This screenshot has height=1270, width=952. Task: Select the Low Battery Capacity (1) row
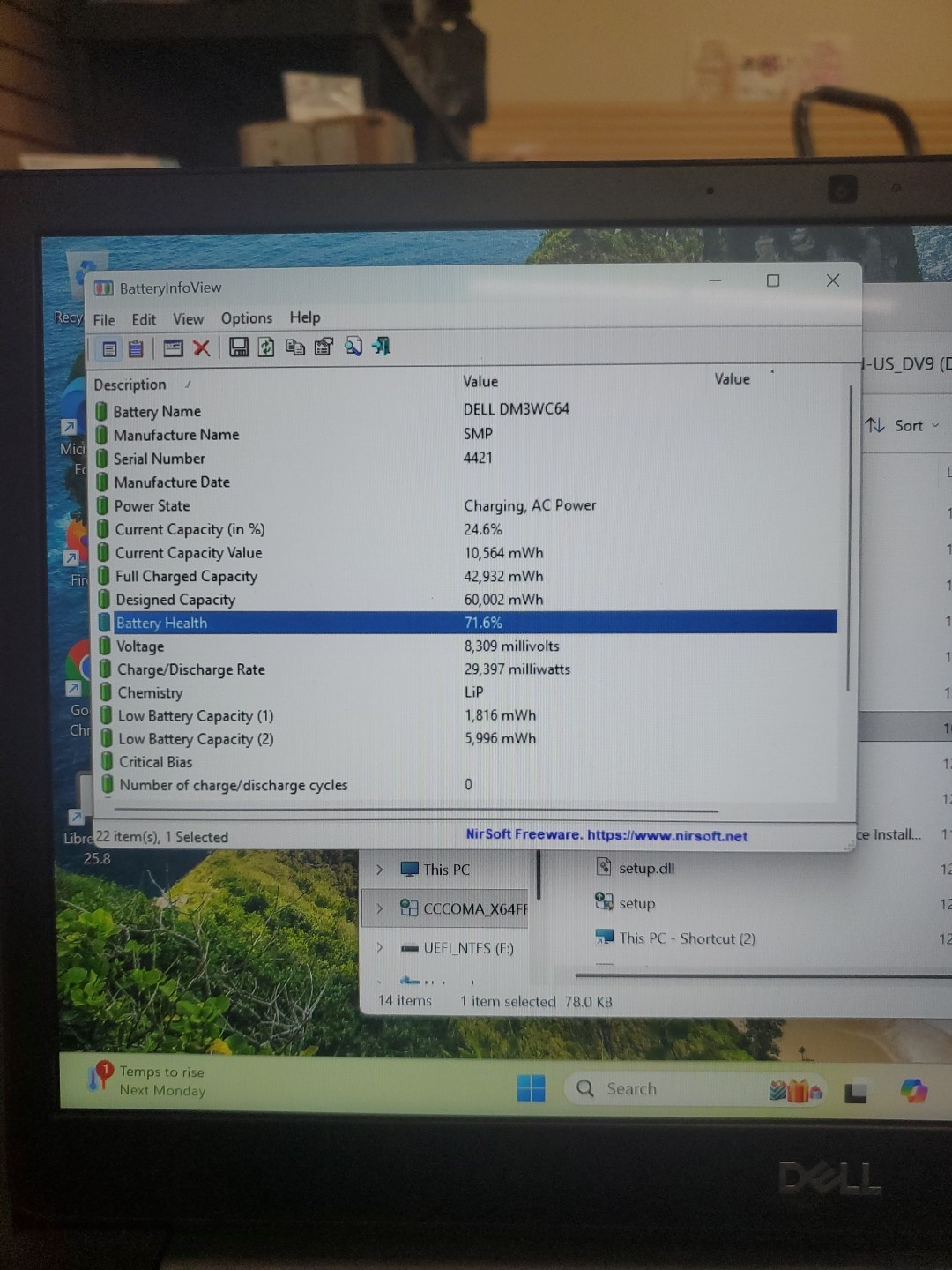(x=467, y=715)
